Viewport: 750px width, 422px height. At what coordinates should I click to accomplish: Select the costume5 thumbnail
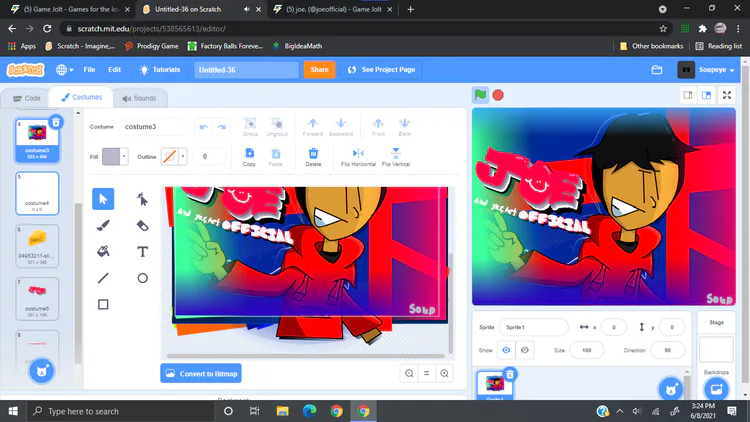(x=37, y=299)
